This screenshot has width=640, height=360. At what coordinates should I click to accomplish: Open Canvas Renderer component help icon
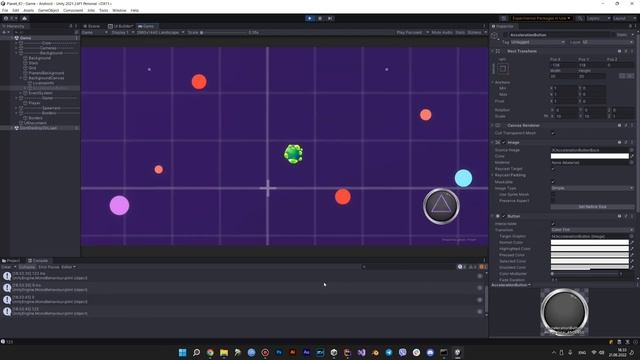tap(620, 125)
